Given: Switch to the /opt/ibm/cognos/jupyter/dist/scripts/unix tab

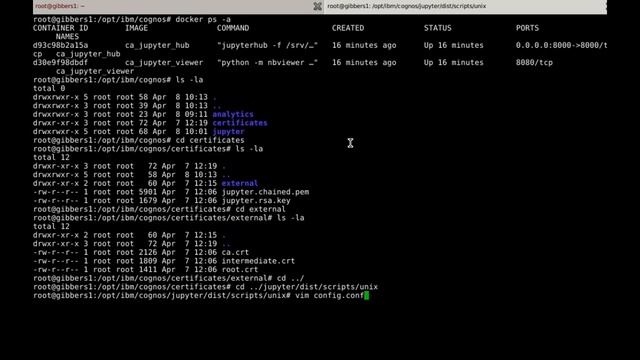Looking at the screenshot, I should click(x=465, y=6).
